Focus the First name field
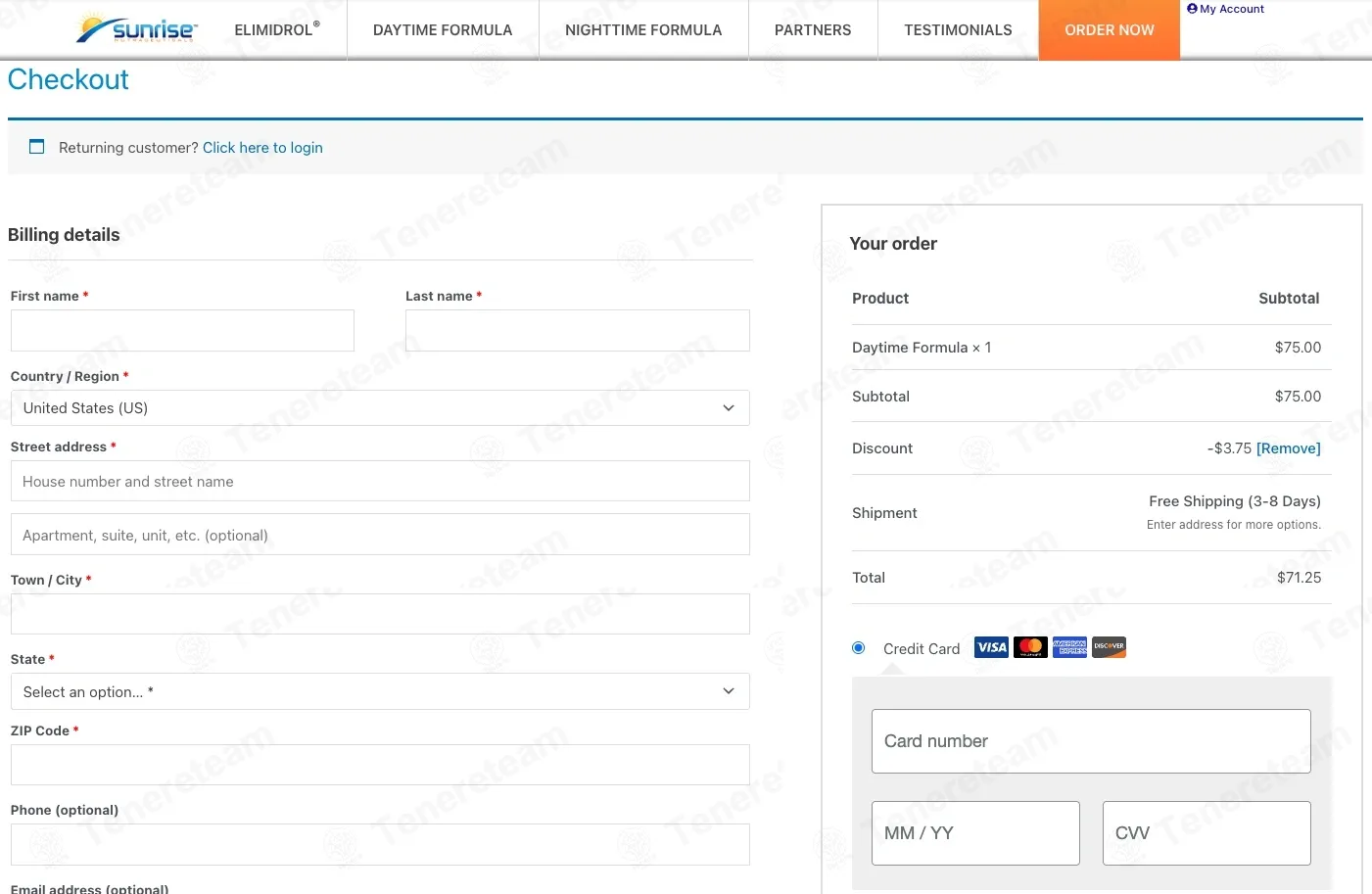The width and height of the screenshot is (1372, 894). coord(182,331)
